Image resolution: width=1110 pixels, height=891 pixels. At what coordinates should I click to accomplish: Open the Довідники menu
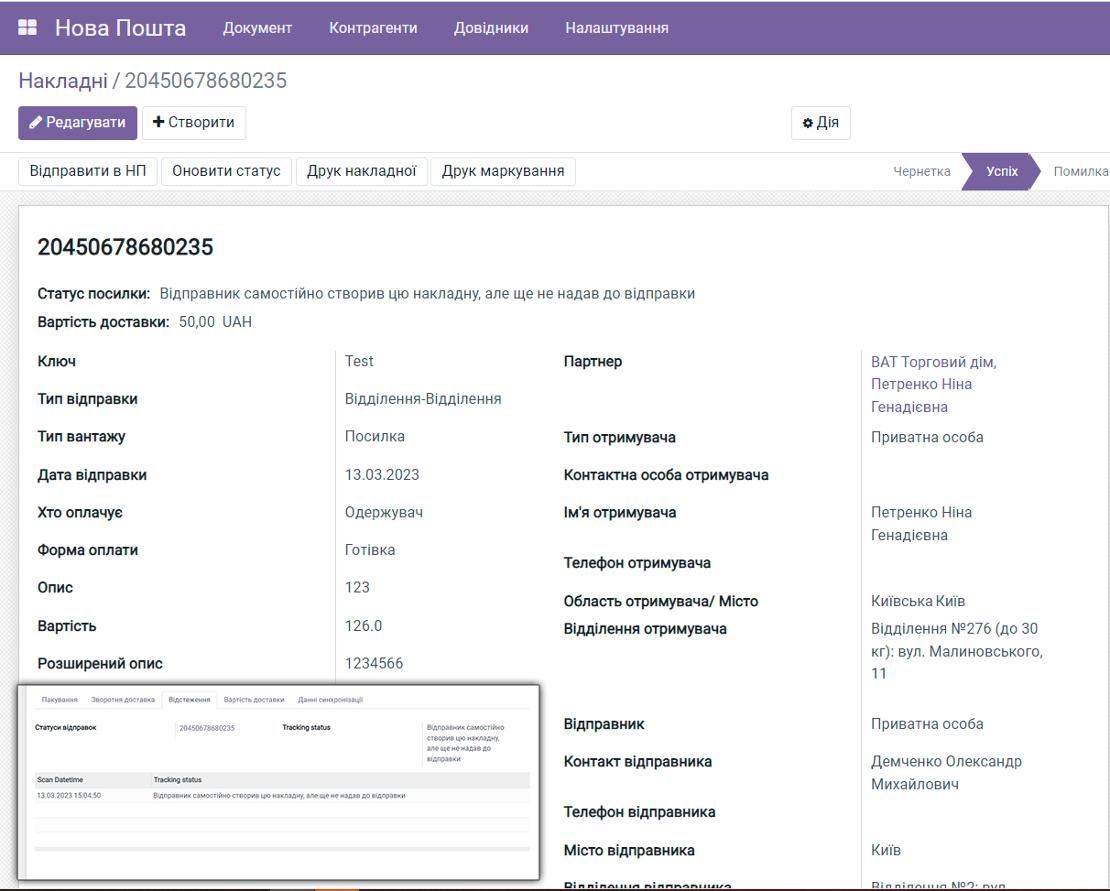pyautogui.click(x=491, y=28)
